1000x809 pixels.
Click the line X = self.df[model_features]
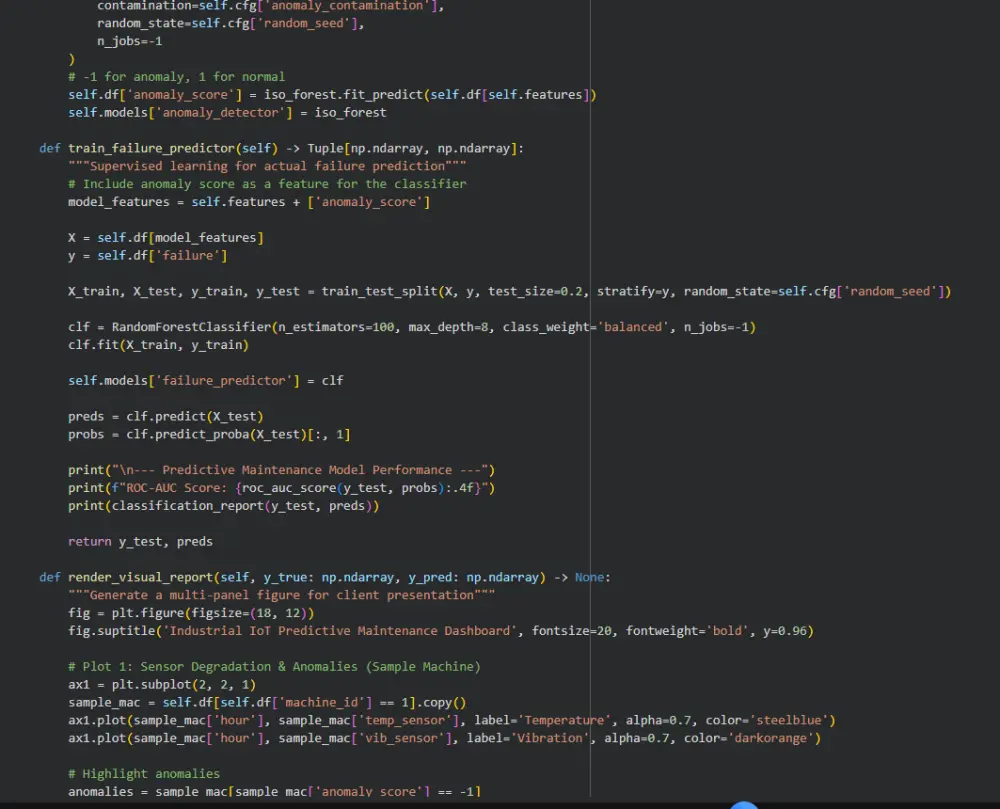click(166, 238)
